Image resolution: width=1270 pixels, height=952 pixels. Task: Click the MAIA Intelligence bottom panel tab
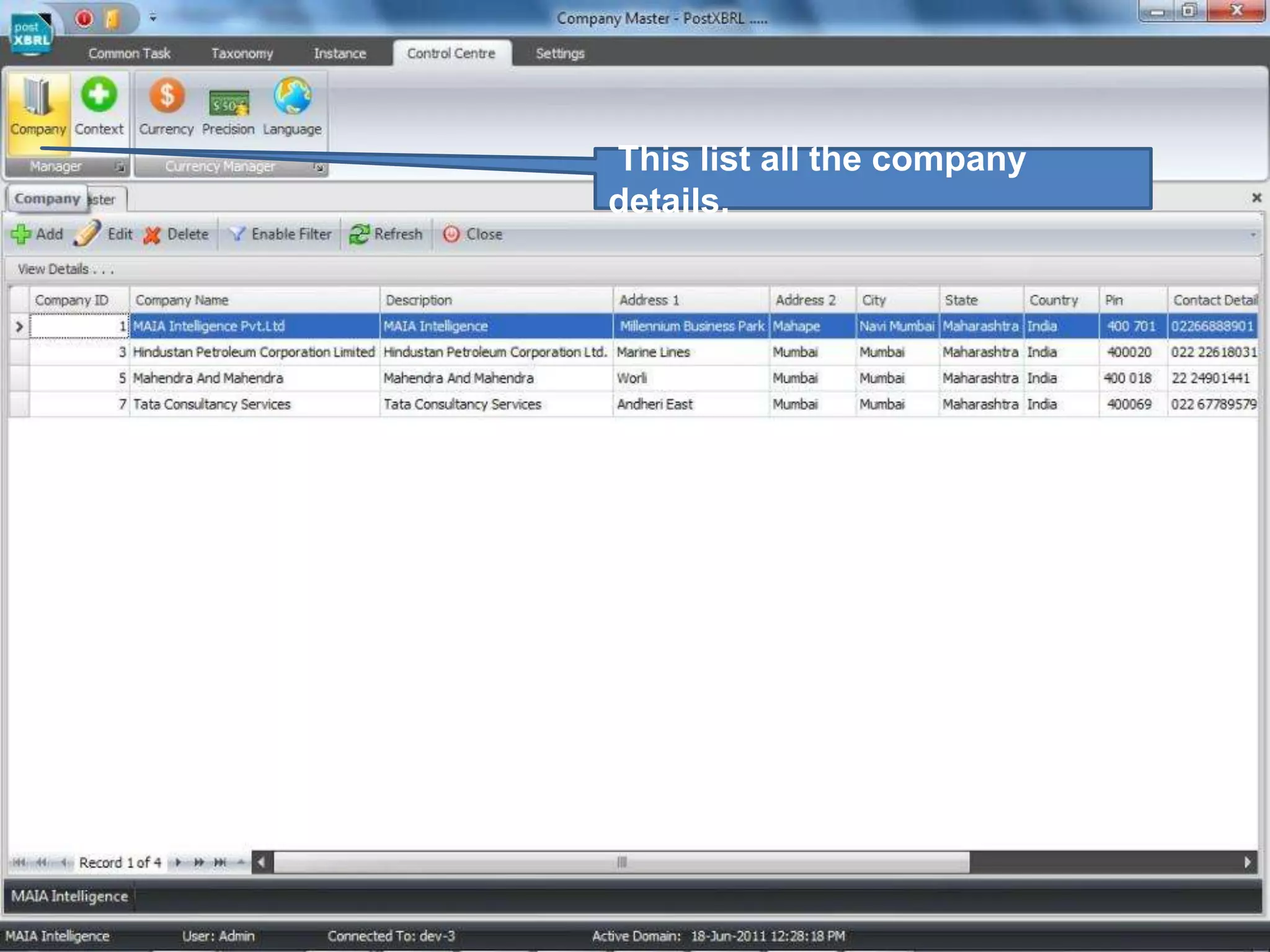click(x=69, y=896)
